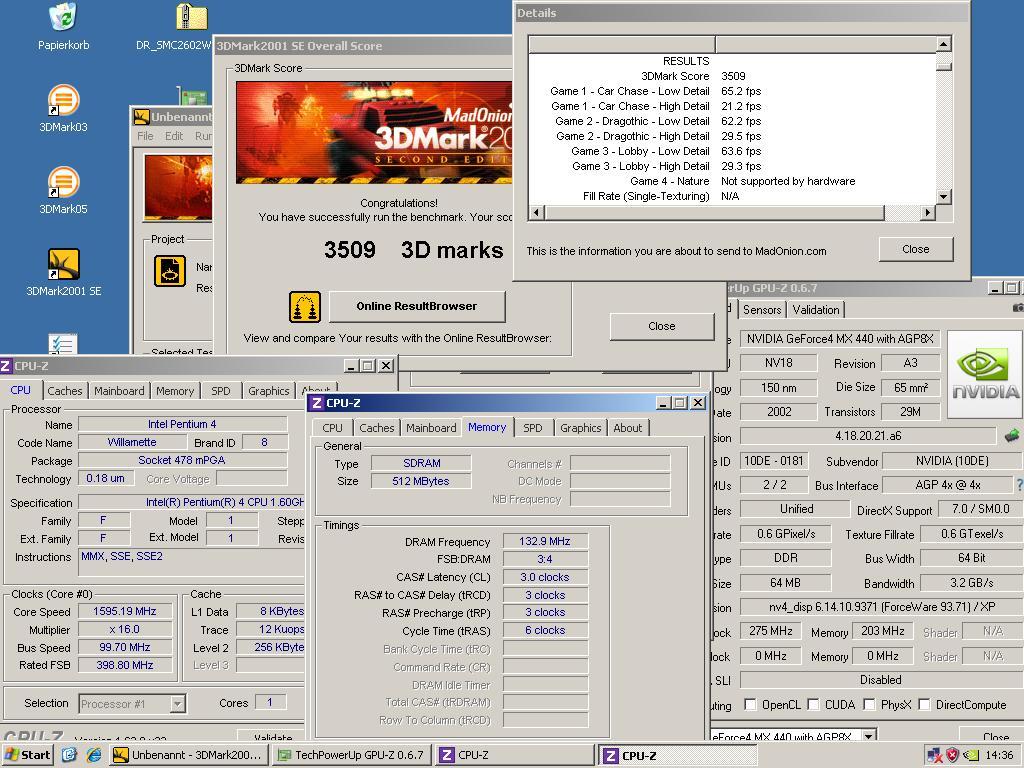Select the 3DMark Score 3509 row in Details
The image size is (1024, 768).
(731, 76)
